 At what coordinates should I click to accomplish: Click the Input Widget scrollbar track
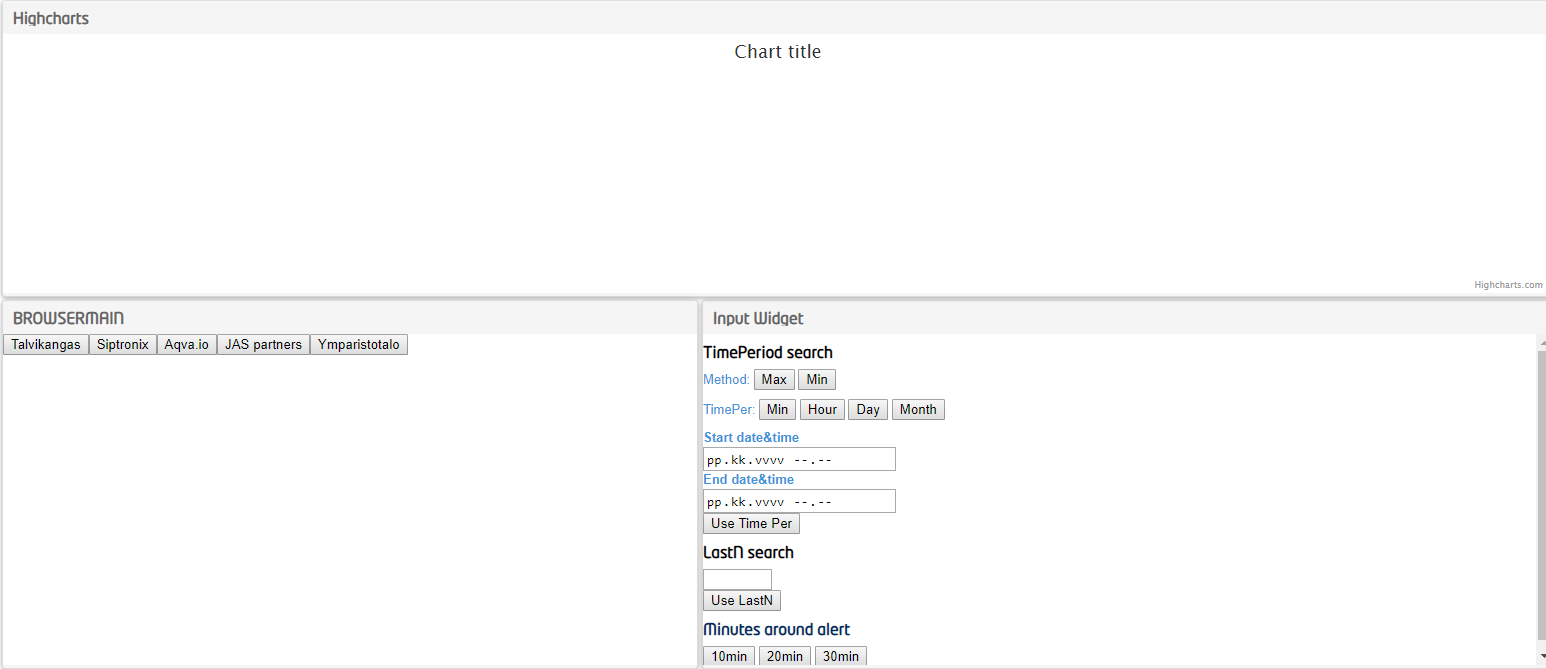click(1541, 496)
